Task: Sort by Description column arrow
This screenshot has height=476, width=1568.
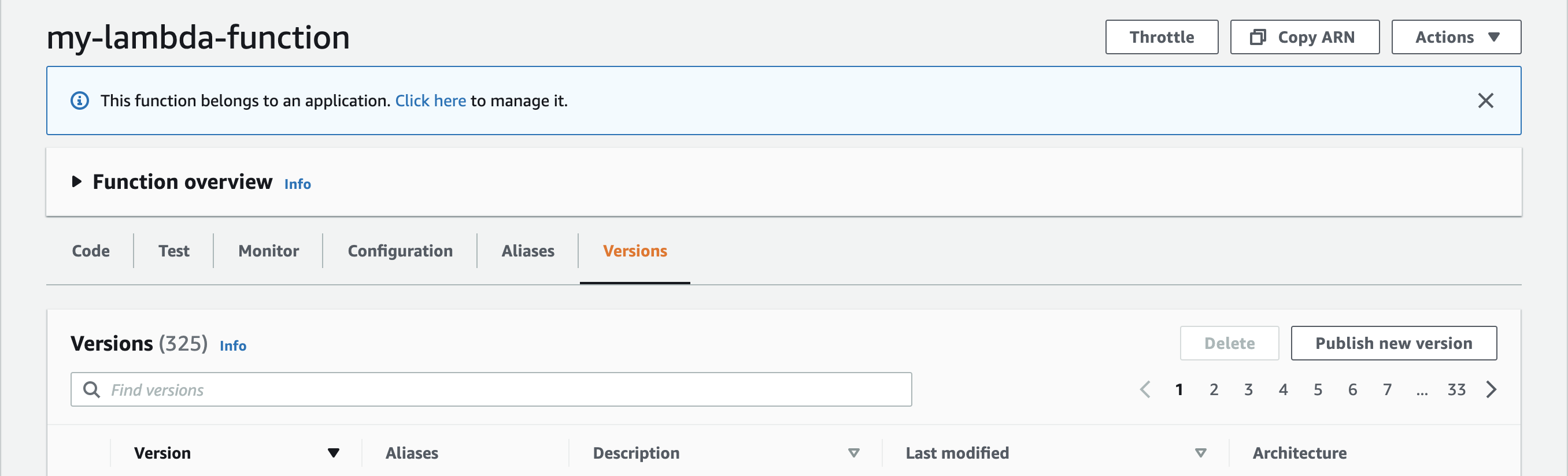Action: coord(853,453)
